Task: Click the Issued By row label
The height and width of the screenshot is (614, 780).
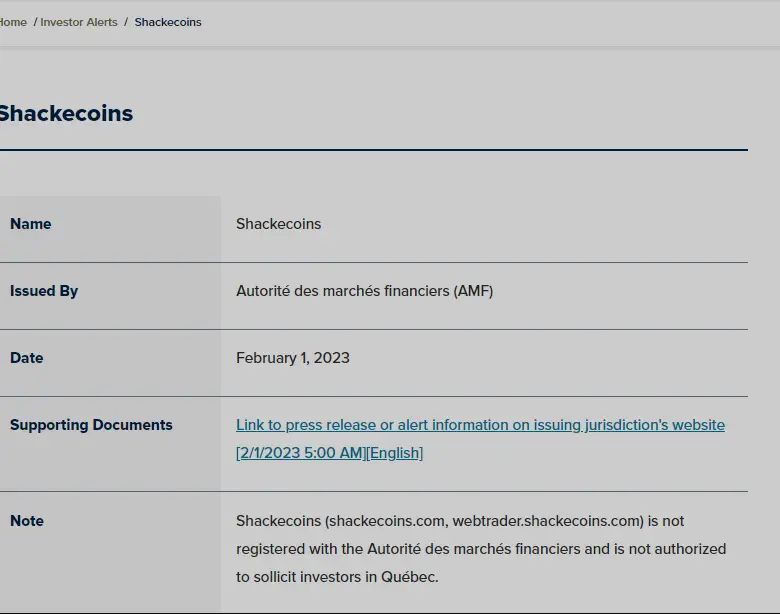Action: [44, 291]
